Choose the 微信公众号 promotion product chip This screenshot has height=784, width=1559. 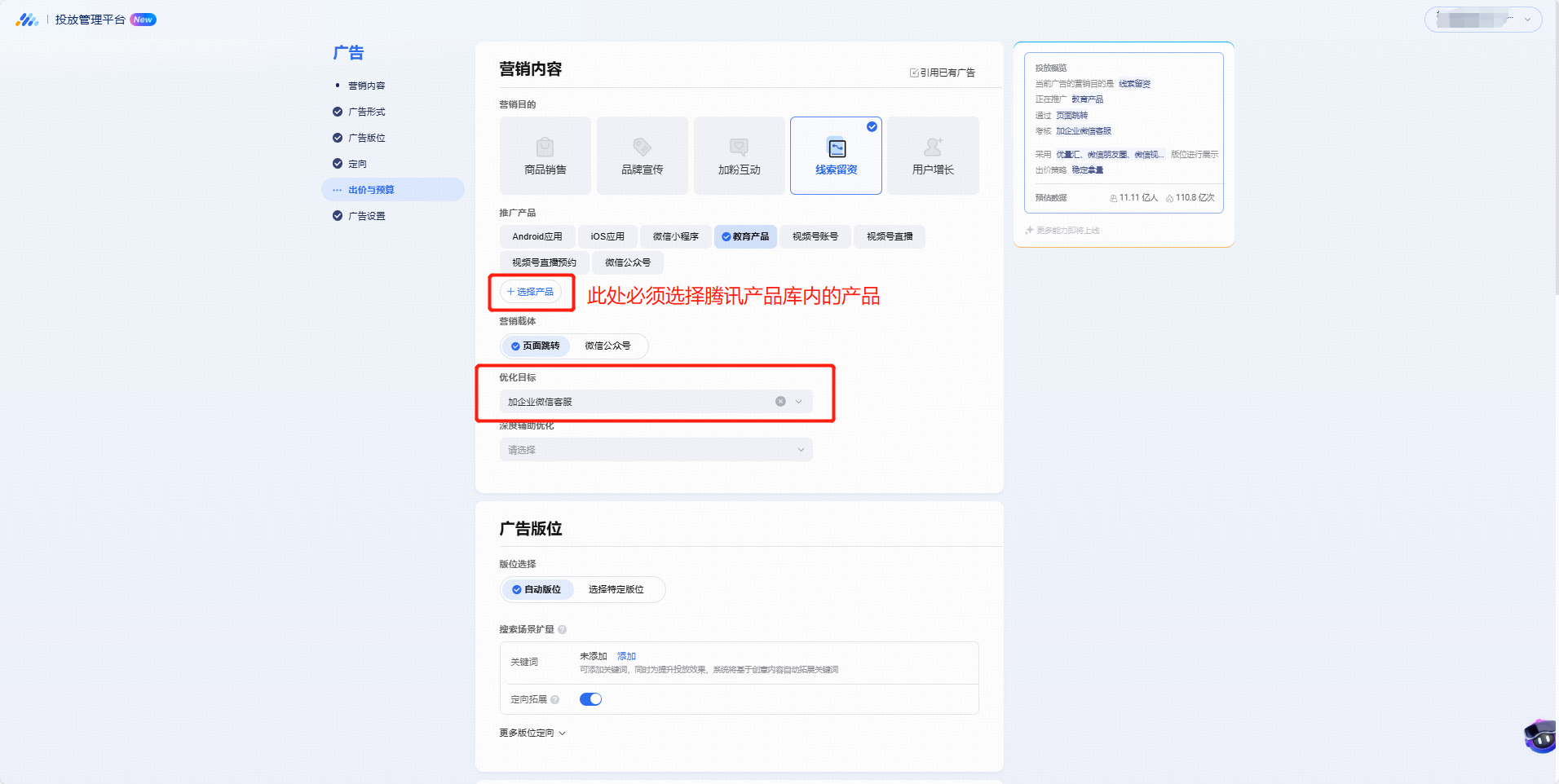coord(628,262)
